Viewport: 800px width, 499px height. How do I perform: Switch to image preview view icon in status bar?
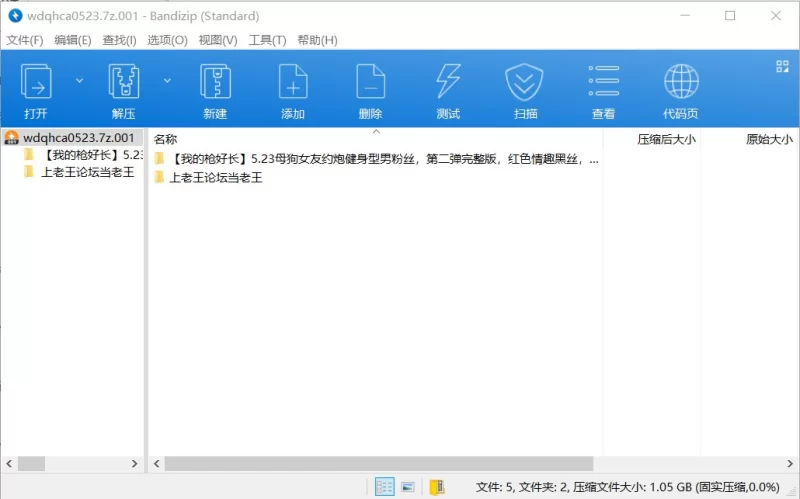[408, 487]
